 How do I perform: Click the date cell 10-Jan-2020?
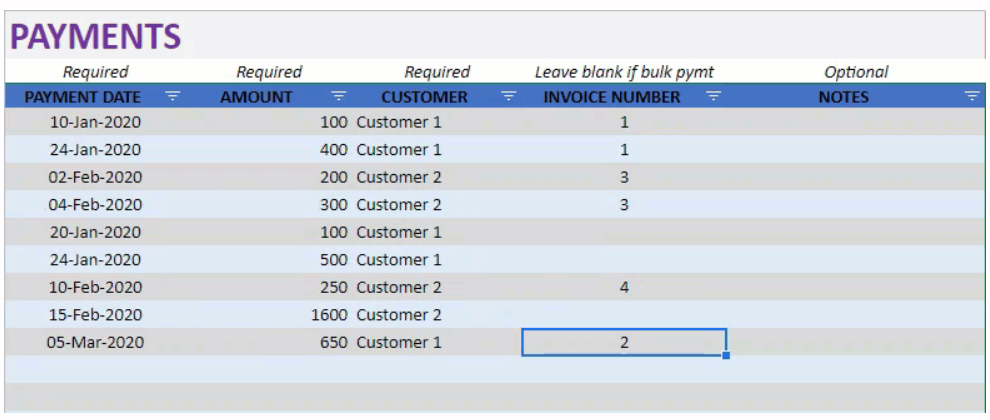95,122
